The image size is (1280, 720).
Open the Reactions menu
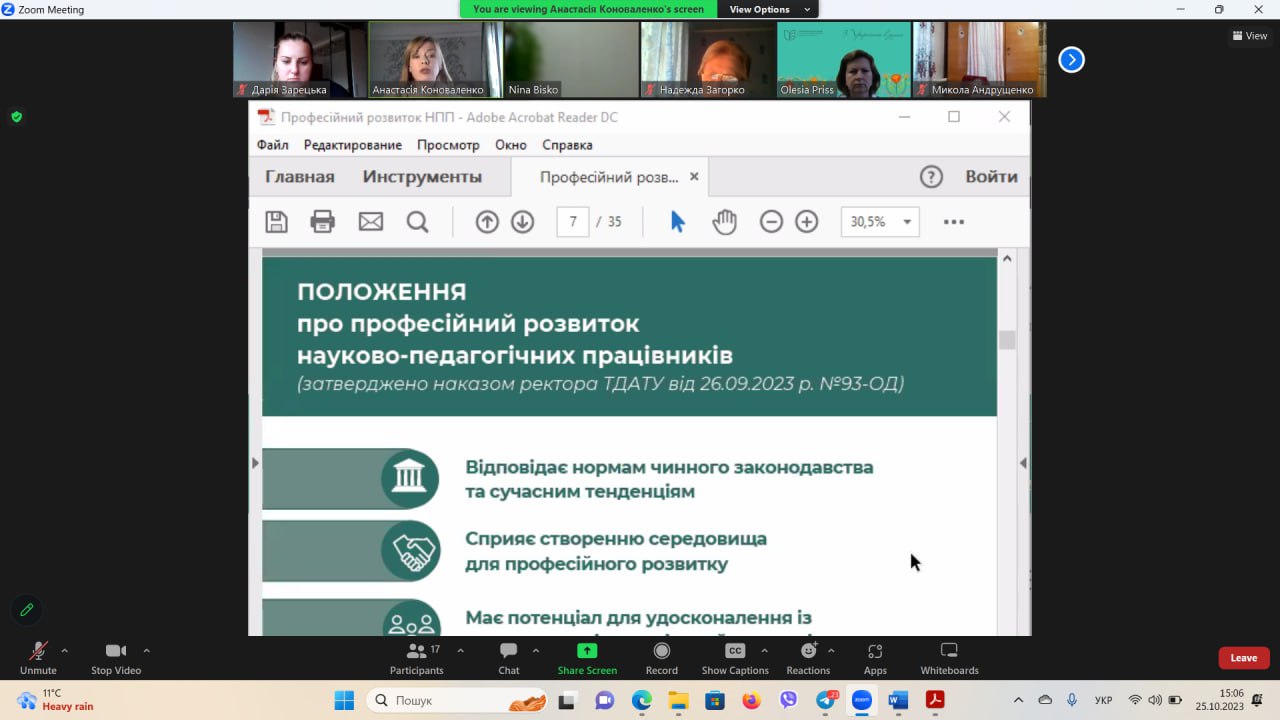coord(808,658)
